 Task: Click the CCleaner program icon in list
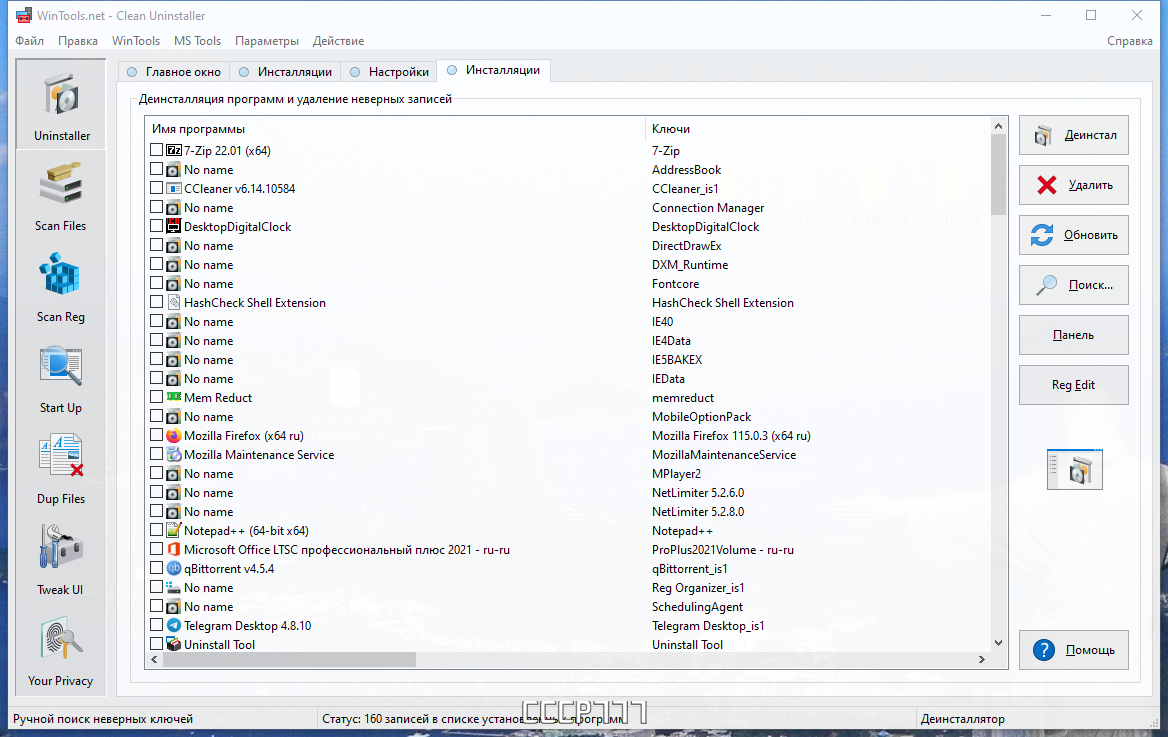point(174,189)
